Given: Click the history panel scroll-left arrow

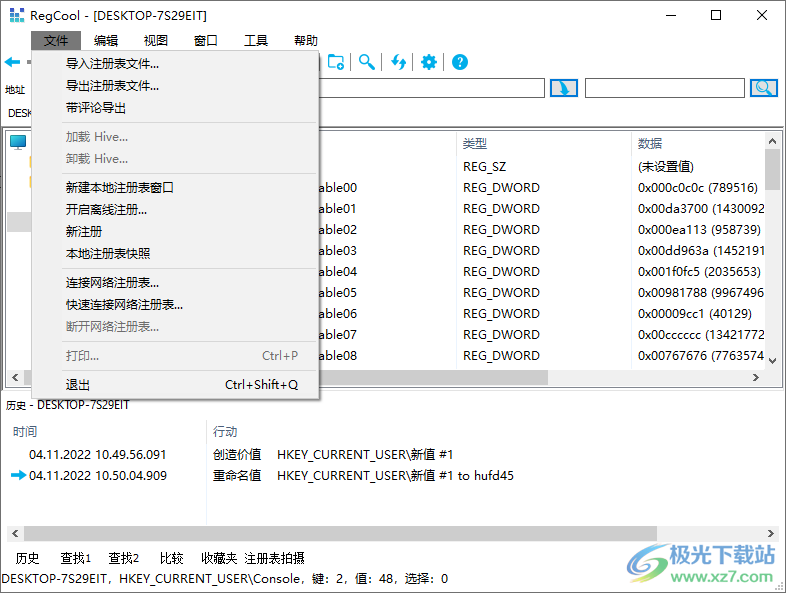Looking at the screenshot, I should click(15, 533).
